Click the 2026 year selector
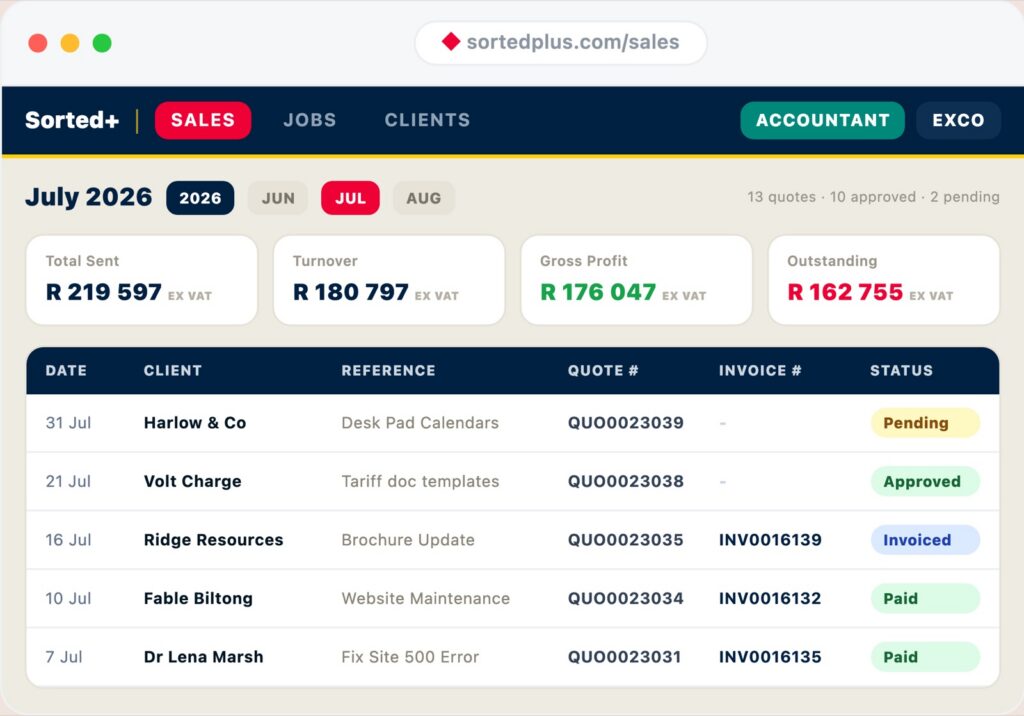1024x716 pixels. (x=200, y=198)
